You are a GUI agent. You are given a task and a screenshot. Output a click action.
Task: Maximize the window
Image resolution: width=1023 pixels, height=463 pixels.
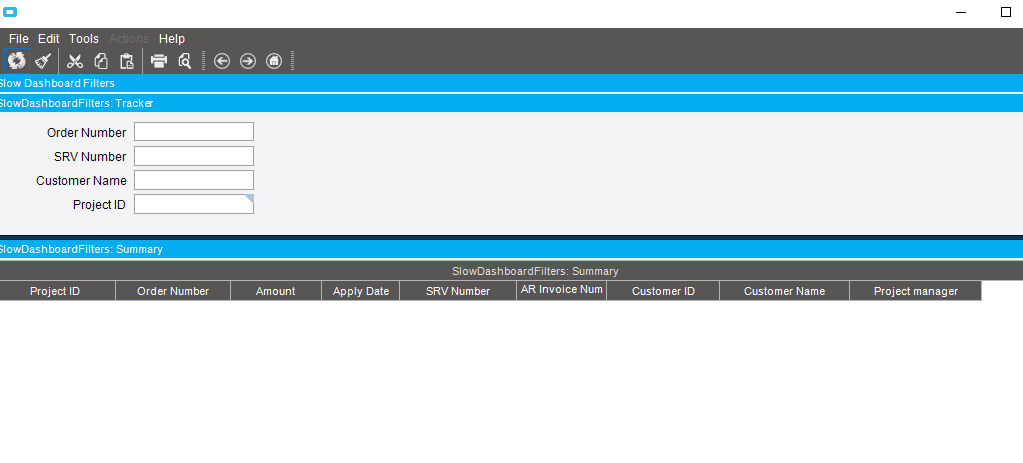1005,12
